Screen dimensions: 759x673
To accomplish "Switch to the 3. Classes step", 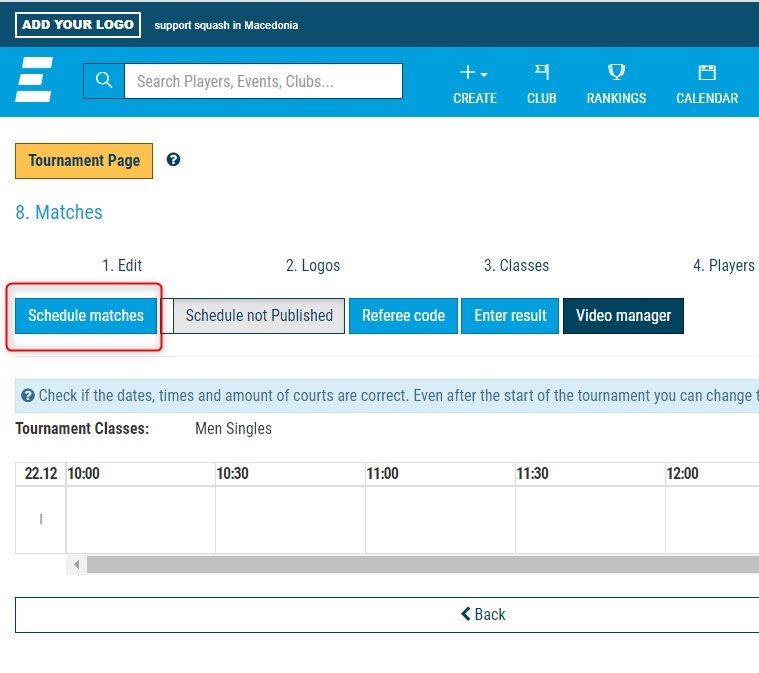I will (516, 265).
